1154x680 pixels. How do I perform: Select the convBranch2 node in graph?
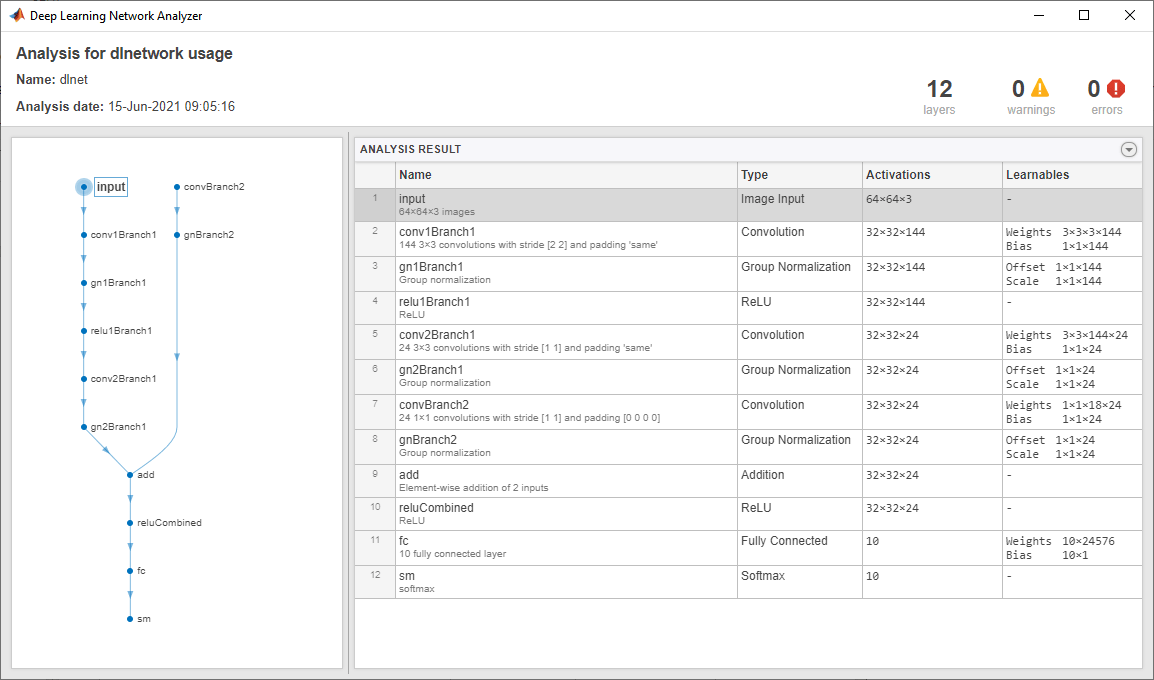pos(177,187)
